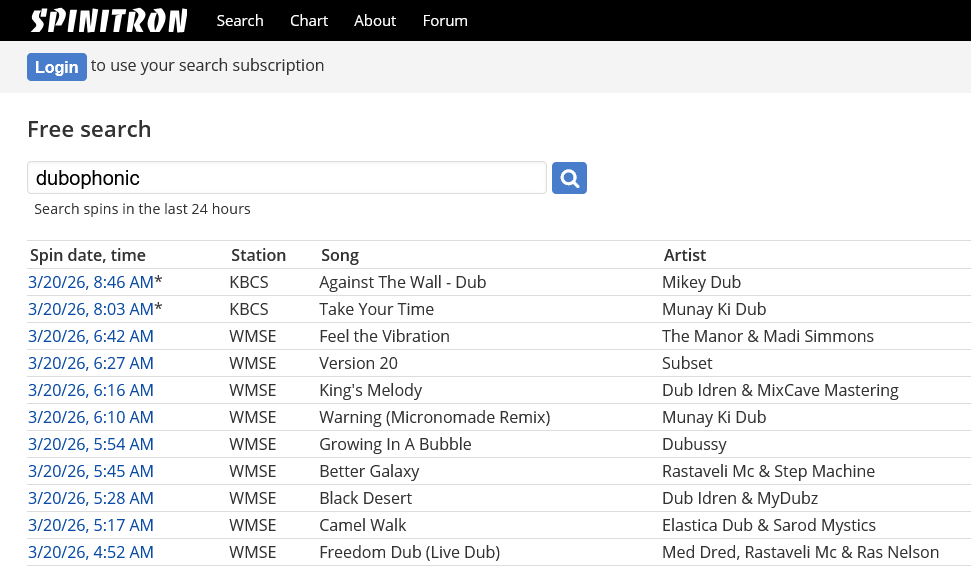
Task: Select song 'Version 20'
Action: [358, 363]
